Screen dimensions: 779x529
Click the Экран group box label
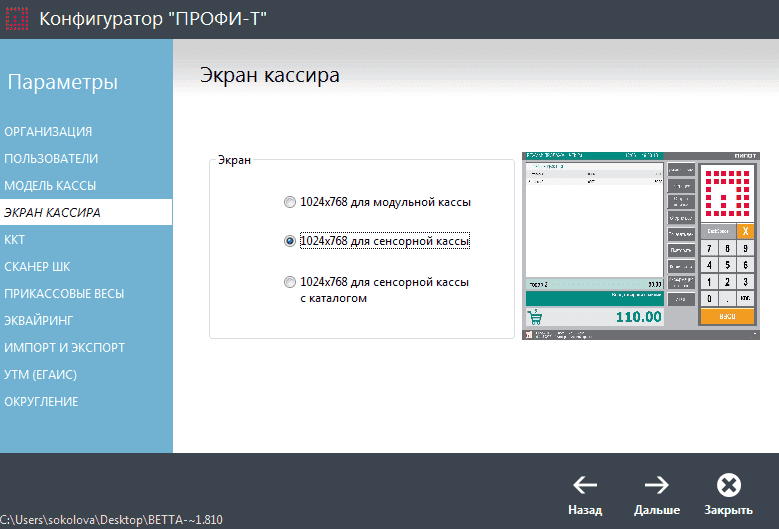(234, 160)
